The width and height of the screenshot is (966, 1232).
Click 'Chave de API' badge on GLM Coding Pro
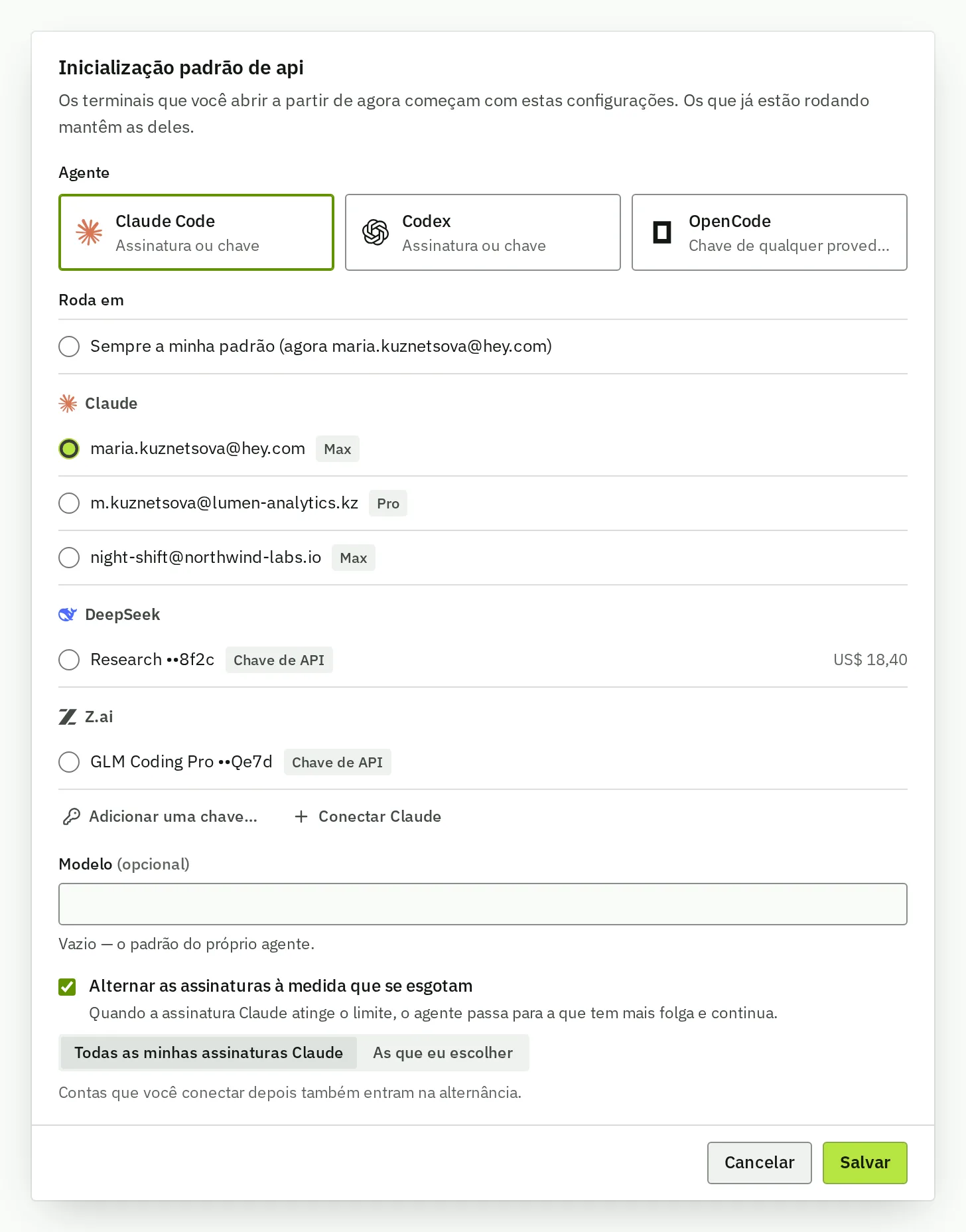click(338, 762)
